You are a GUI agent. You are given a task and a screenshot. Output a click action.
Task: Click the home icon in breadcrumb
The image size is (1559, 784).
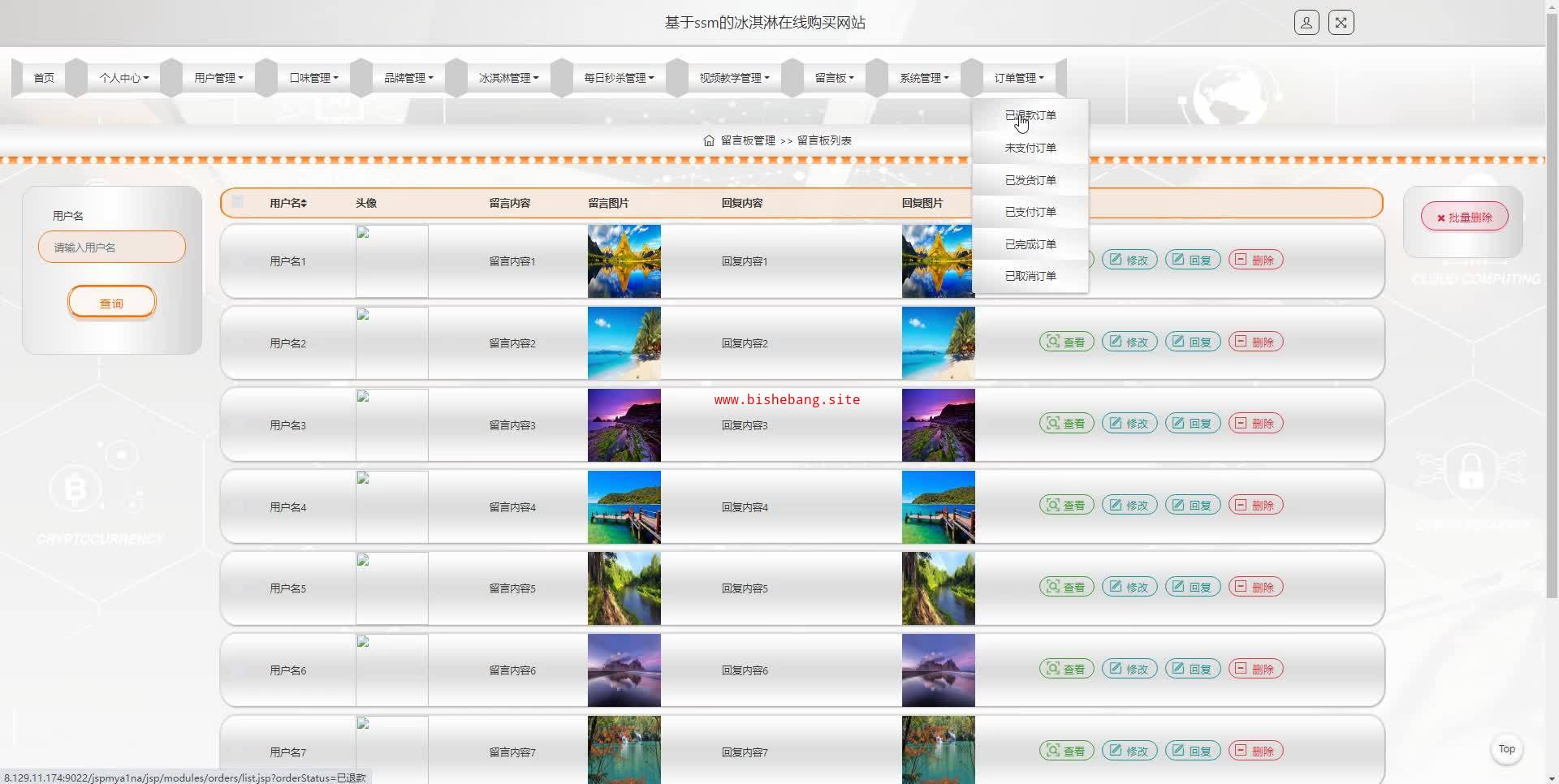[709, 140]
